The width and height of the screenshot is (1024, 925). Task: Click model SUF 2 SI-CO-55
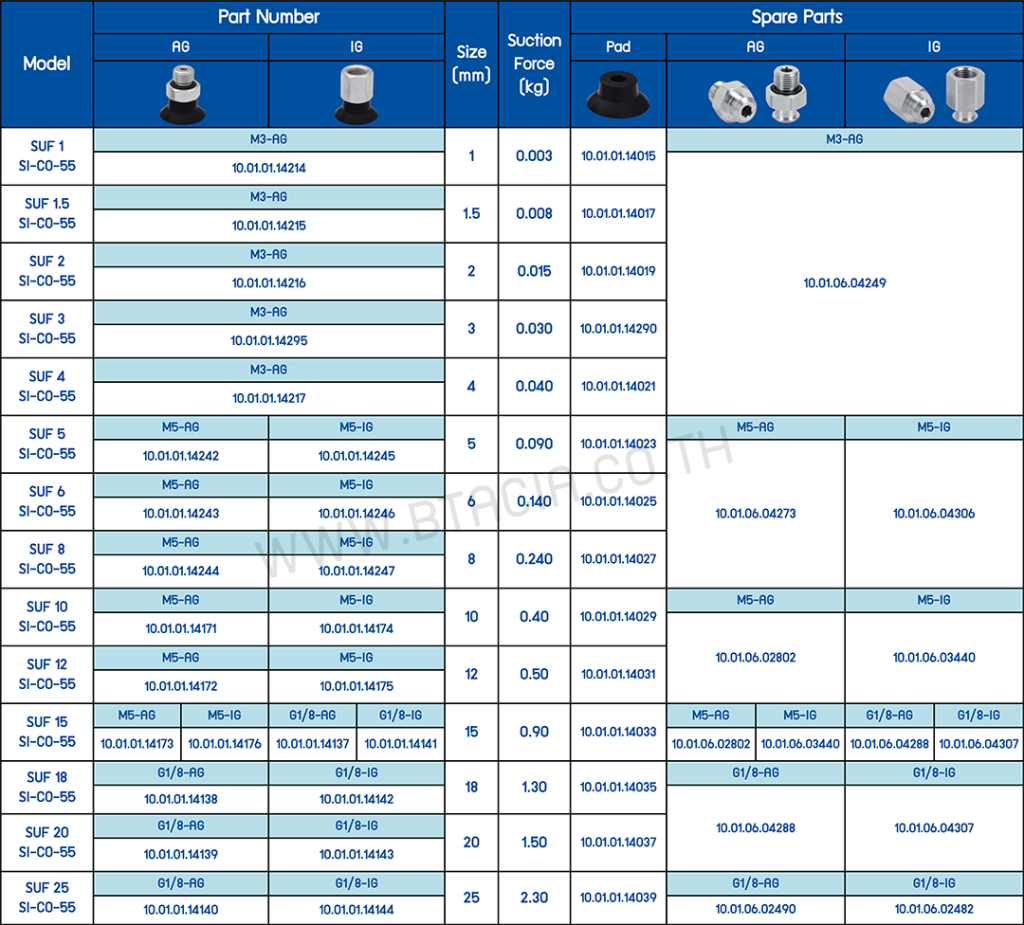click(x=47, y=271)
